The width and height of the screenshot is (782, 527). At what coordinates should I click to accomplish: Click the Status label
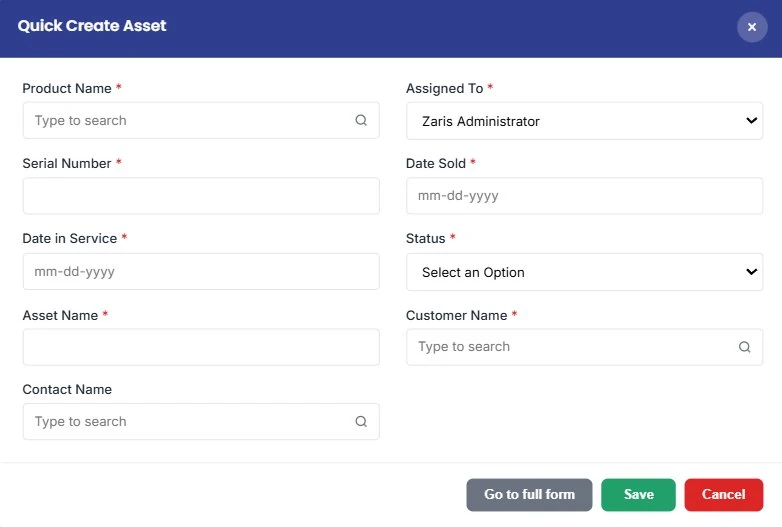(x=425, y=239)
